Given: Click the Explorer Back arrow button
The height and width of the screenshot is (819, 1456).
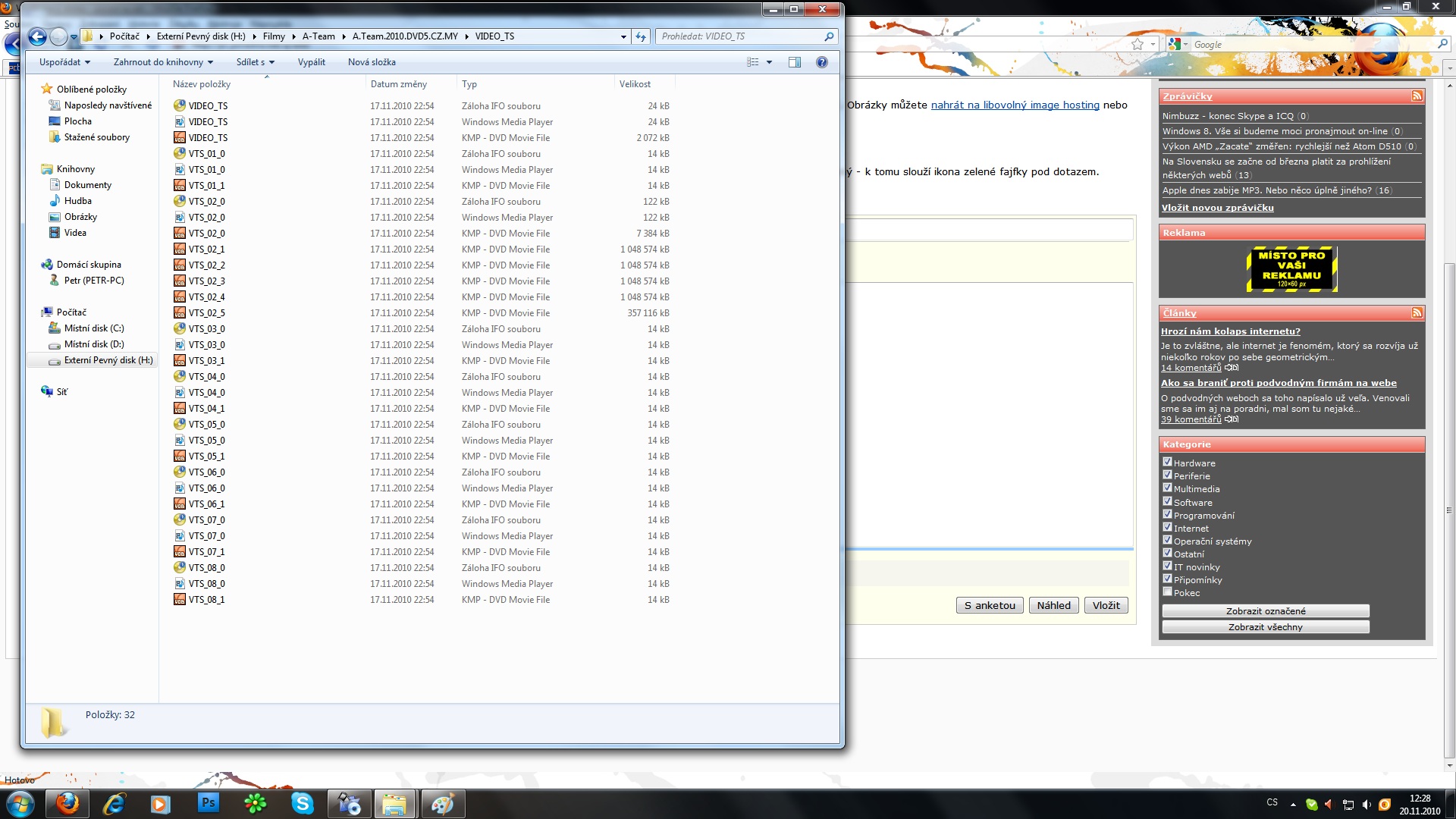Looking at the screenshot, I should pos(36,36).
